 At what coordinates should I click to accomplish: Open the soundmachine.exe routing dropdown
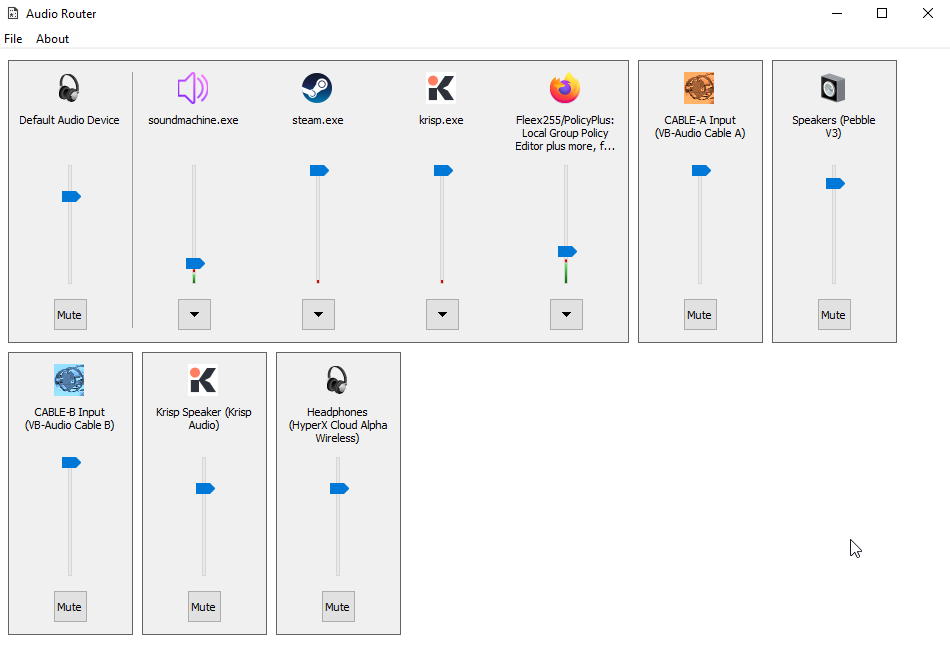(x=194, y=314)
